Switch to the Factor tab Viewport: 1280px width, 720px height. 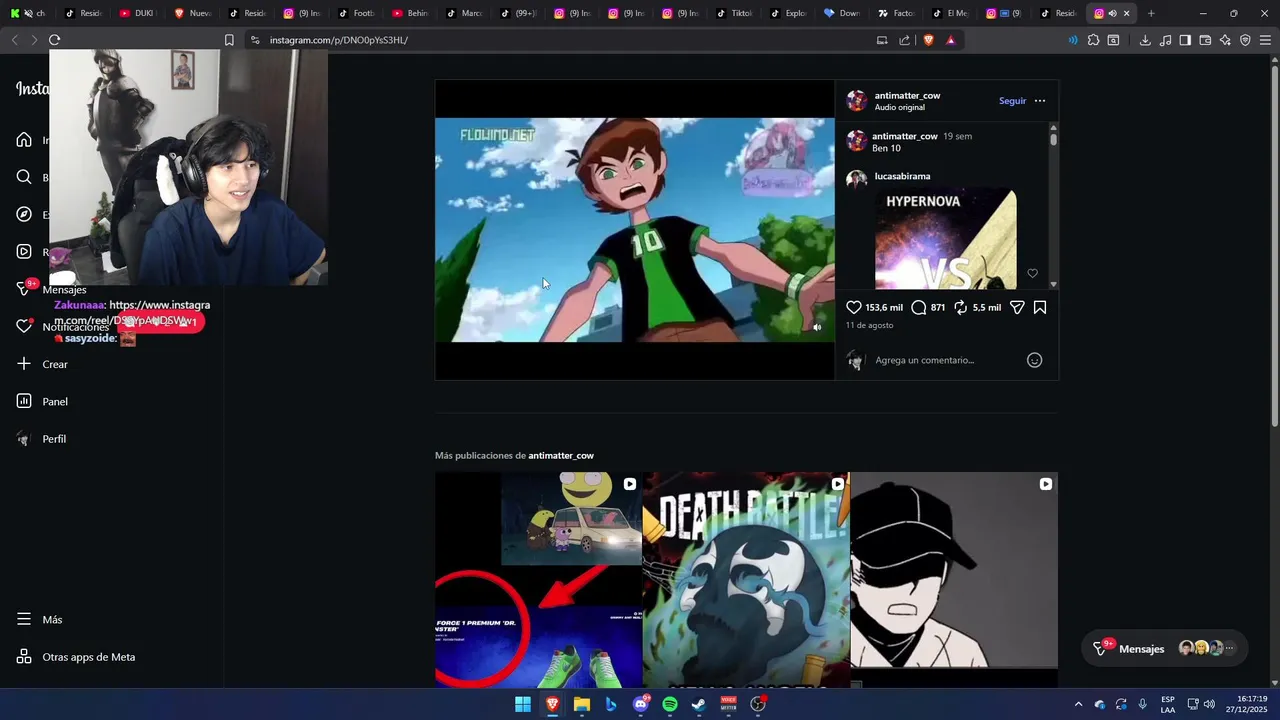[x=896, y=13]
